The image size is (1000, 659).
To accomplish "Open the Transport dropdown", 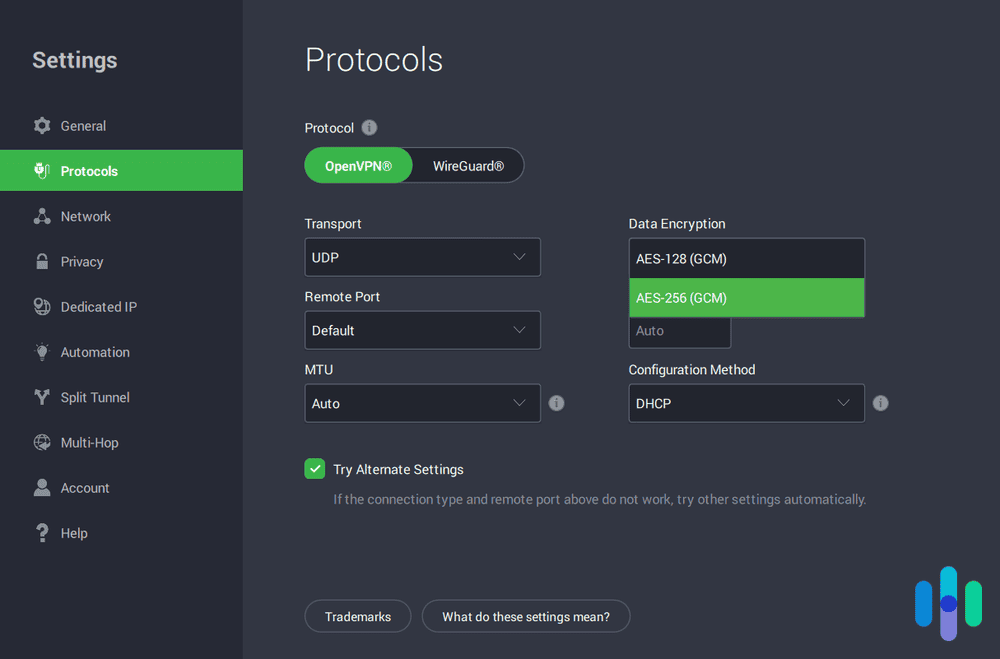I will click(422, 257).
